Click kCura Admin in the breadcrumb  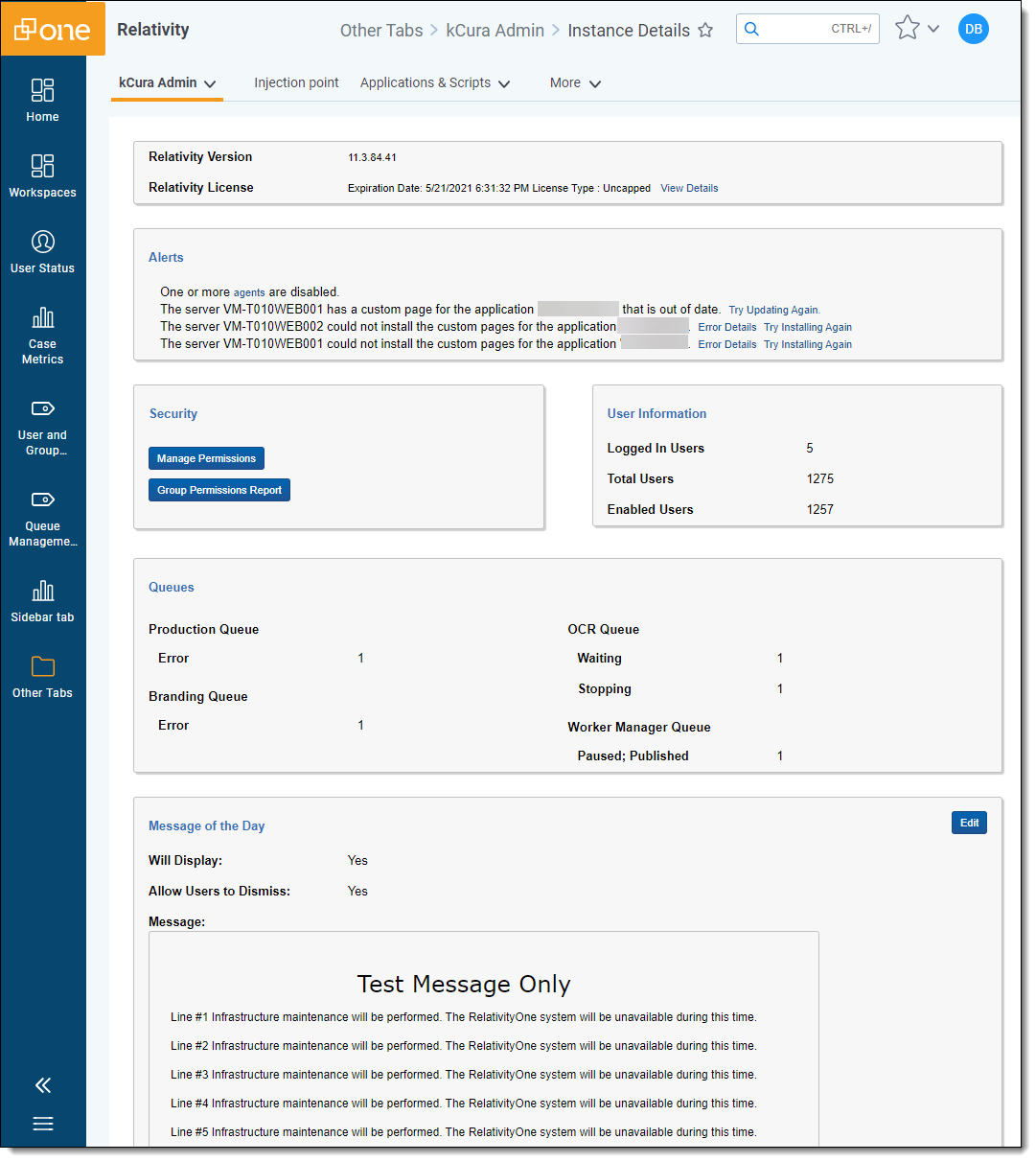tap(495, 31)
